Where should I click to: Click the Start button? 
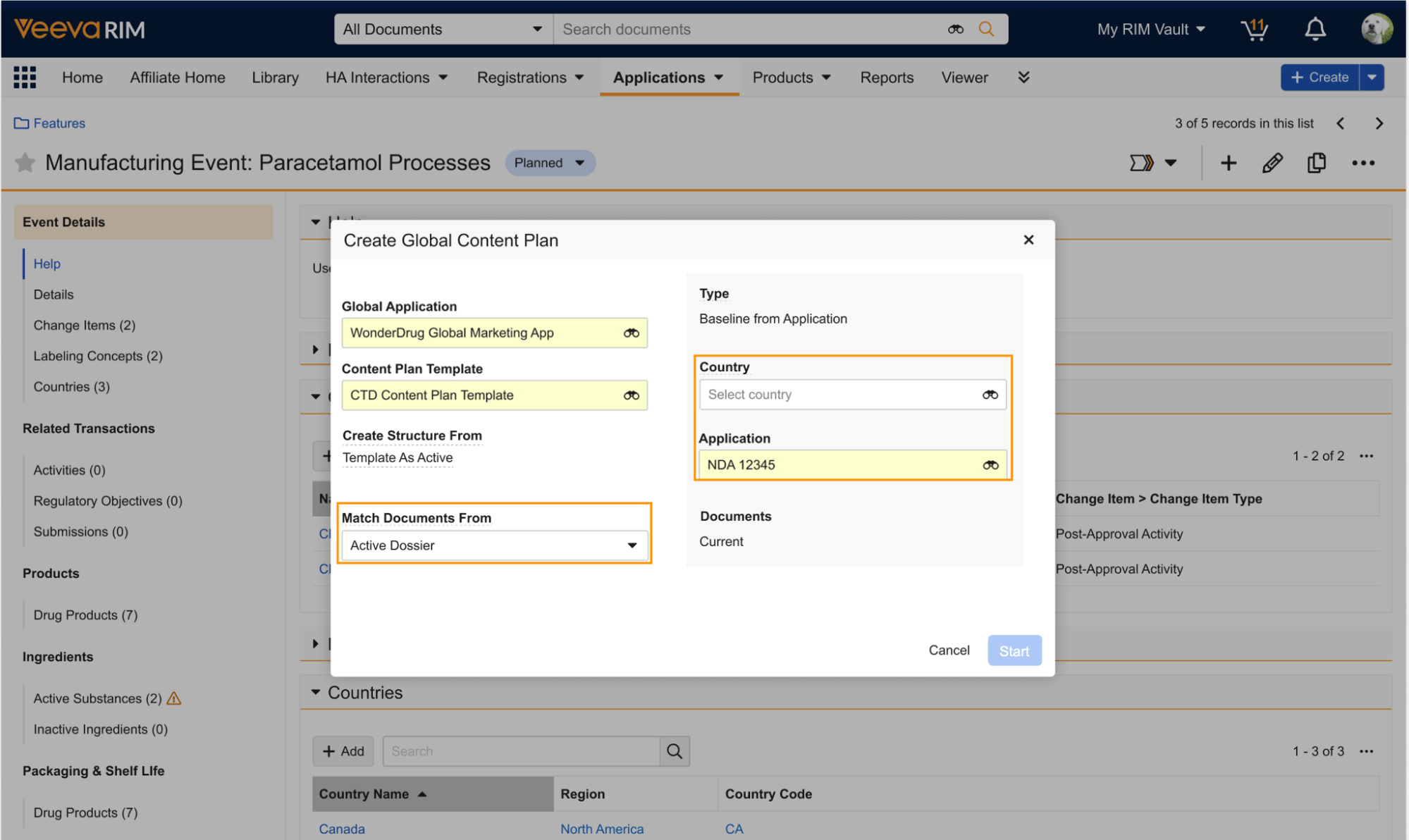click(1014, 650)
